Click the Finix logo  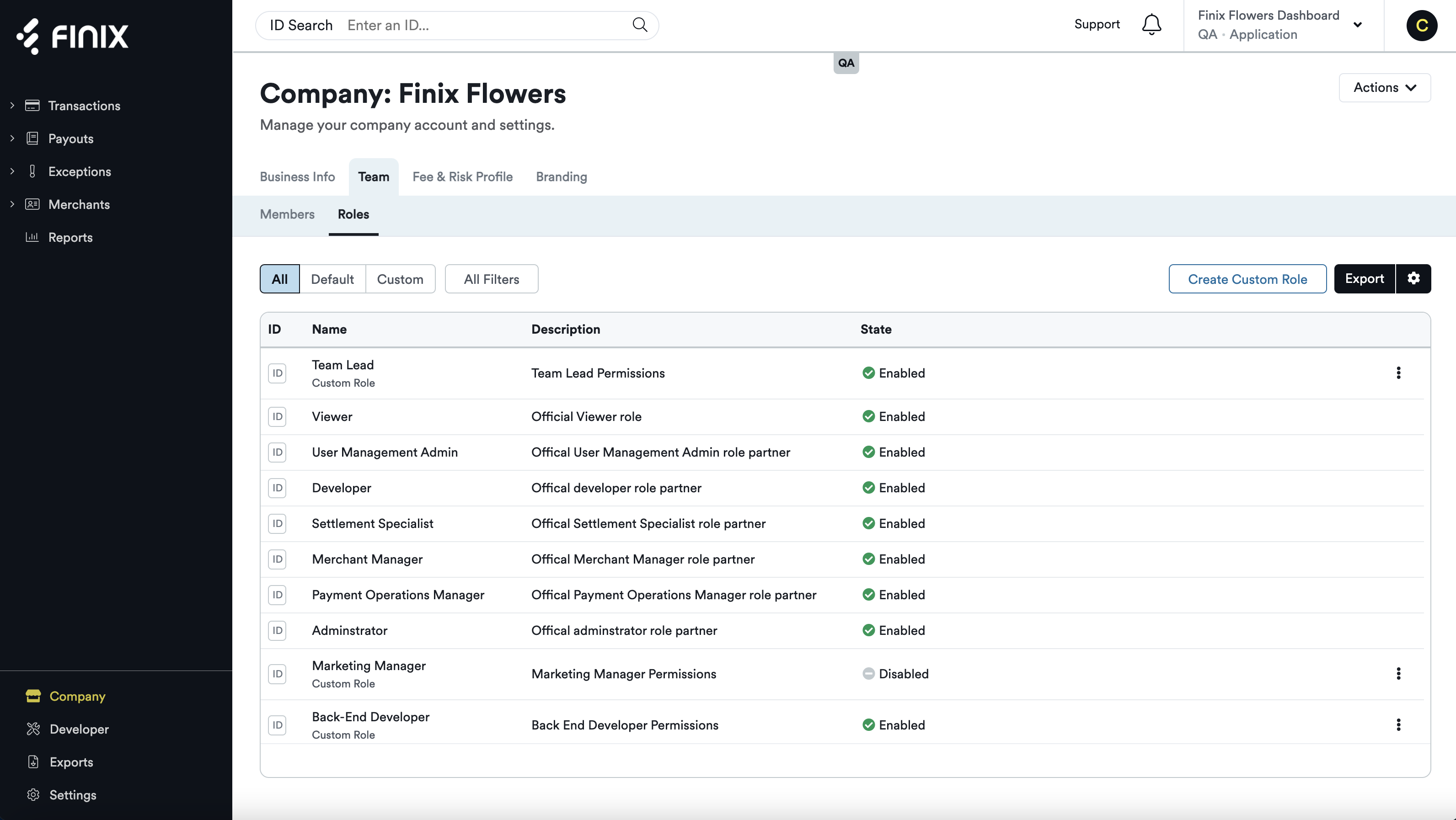click(x=72, y=36)
